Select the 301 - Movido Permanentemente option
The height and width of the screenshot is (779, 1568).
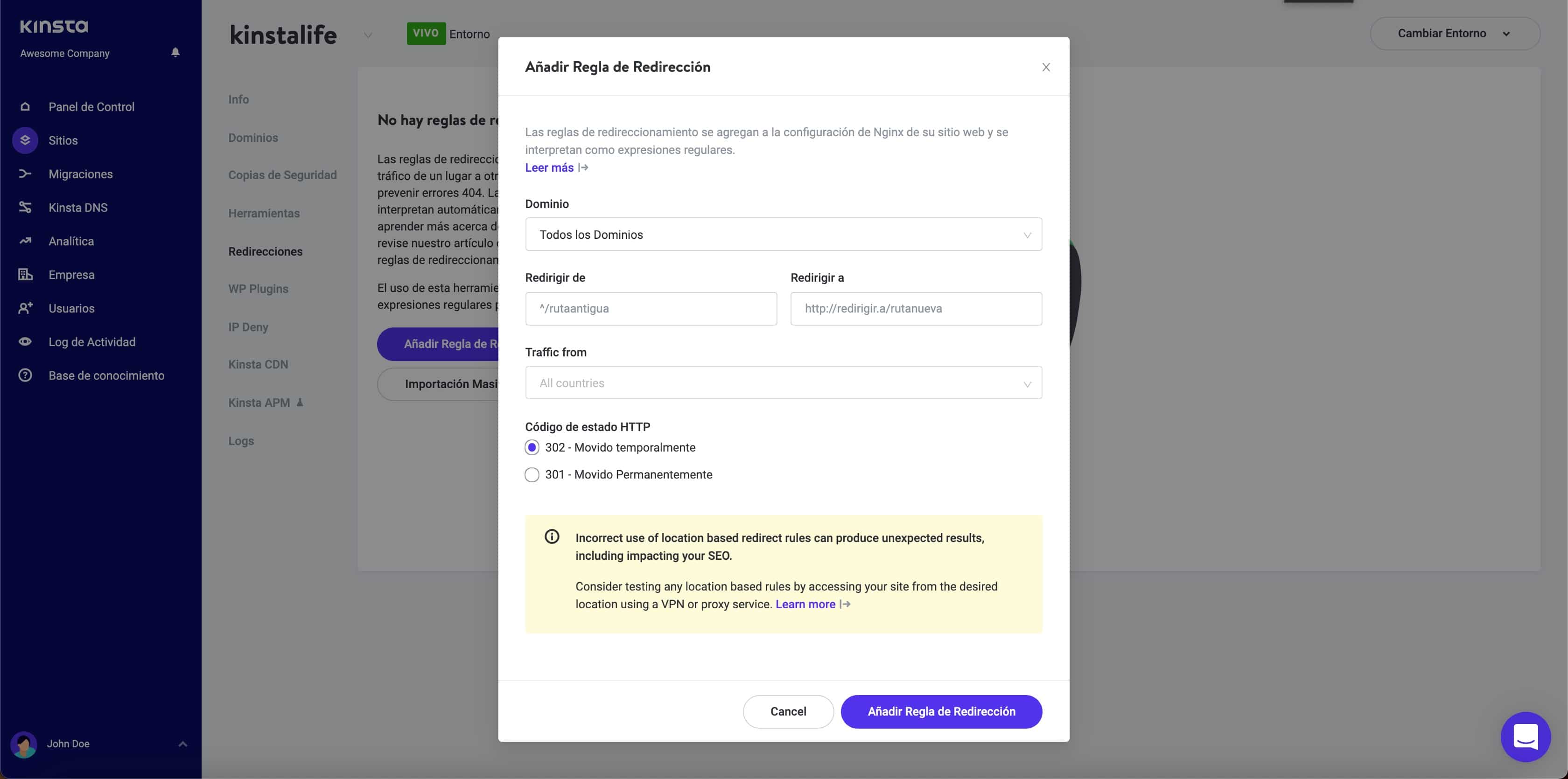[x=532, y=475]
